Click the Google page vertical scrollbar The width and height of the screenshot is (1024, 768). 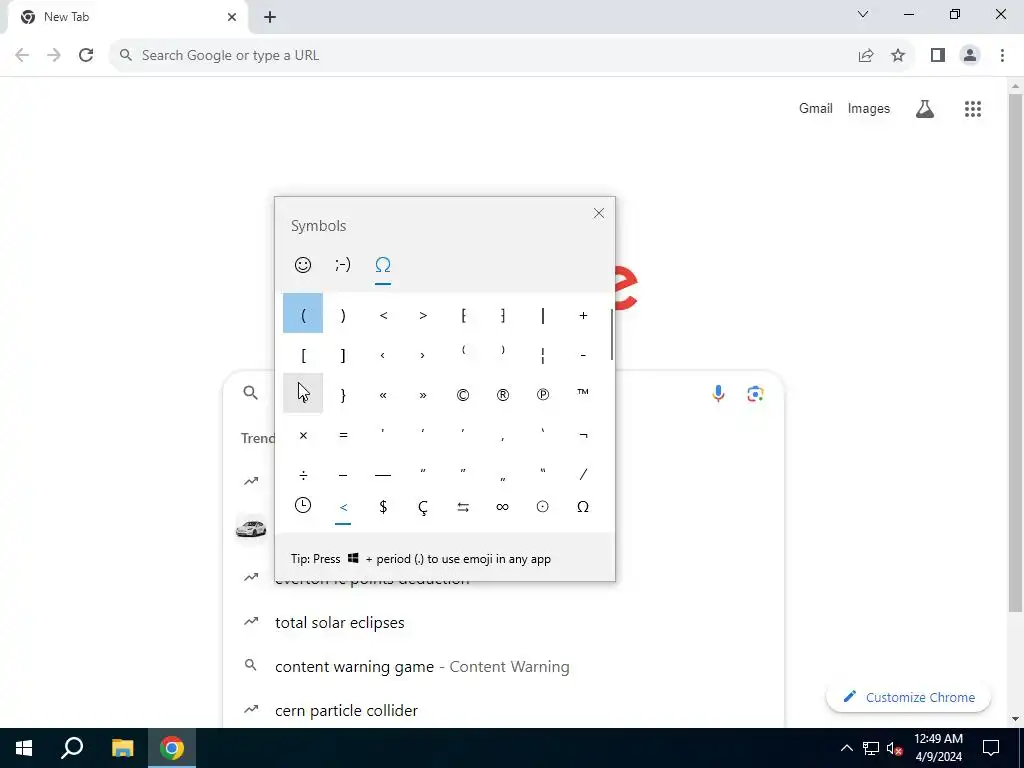[1015, 353]
